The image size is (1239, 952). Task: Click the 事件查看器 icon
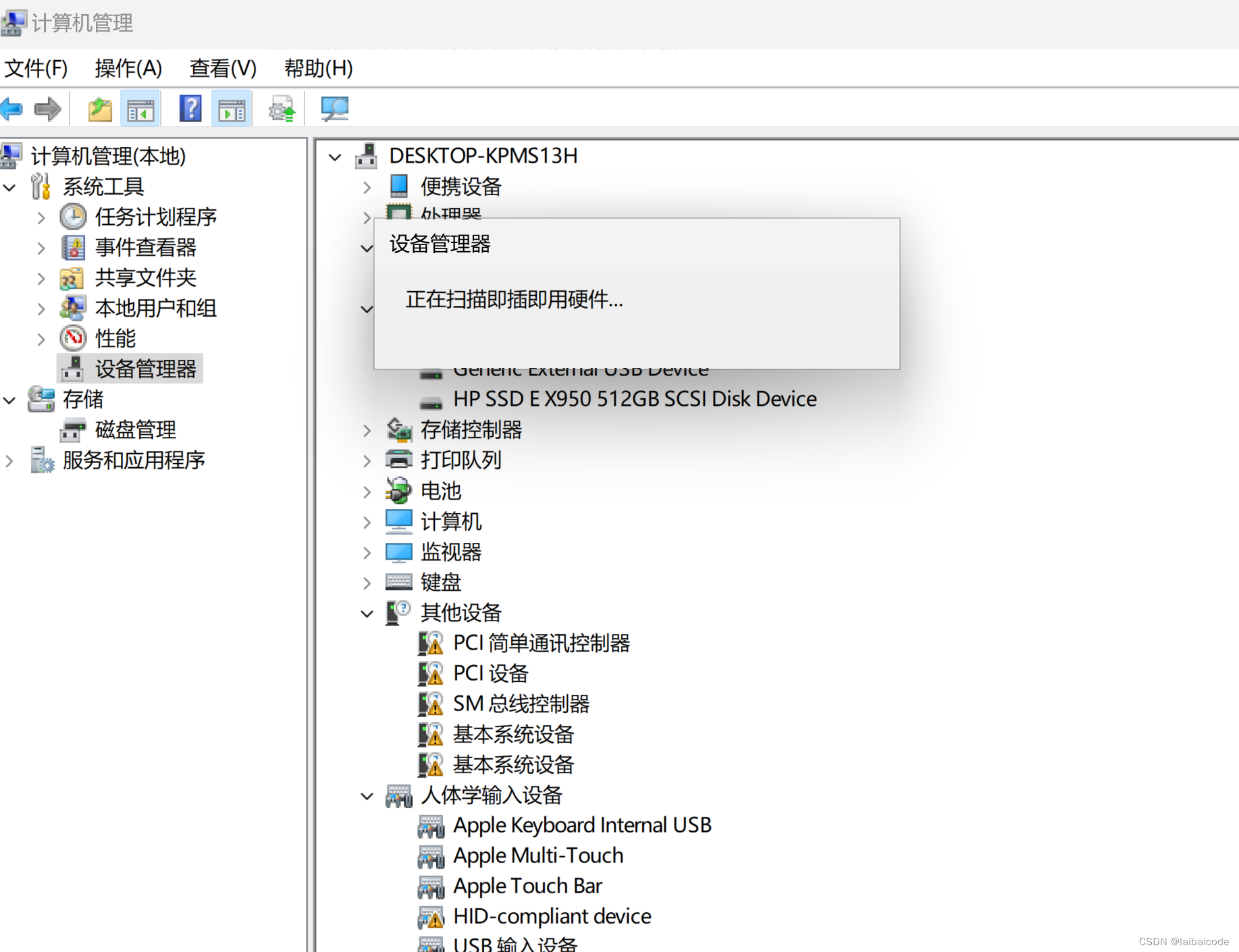[73, 248]
